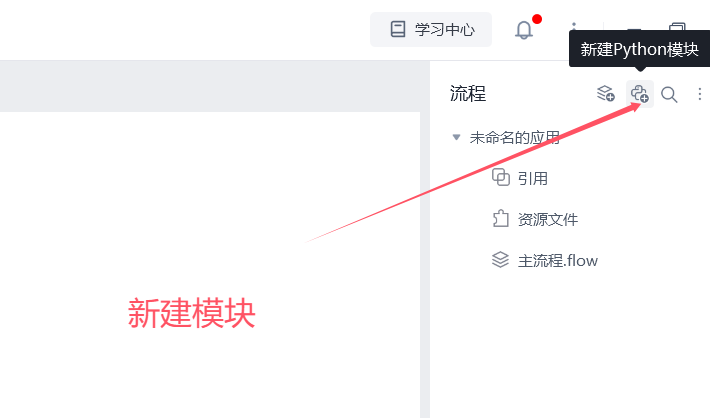Open the 学习中心 learning center button
Viewport: 710px width, 418px height.
431,29
